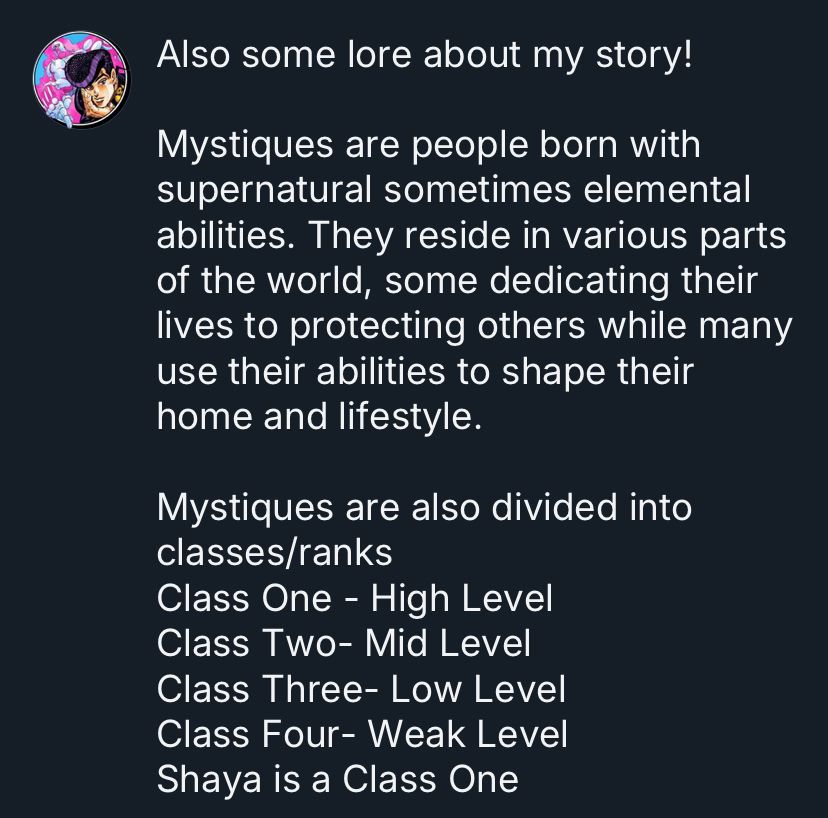Select the "Class Two- Mid Level" line
The height and width of the screenshot is (818, 828).
coord(344,644)
